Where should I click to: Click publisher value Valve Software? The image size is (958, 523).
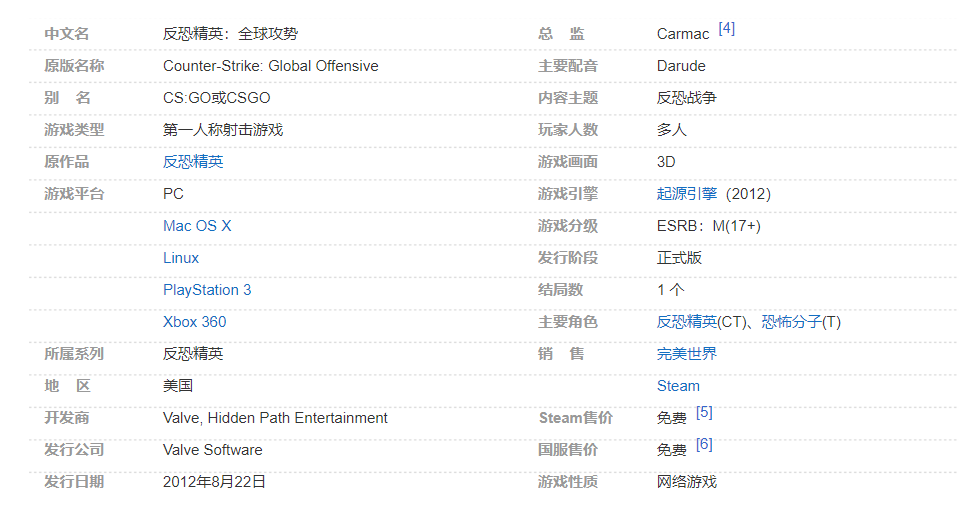pos(213,450)
